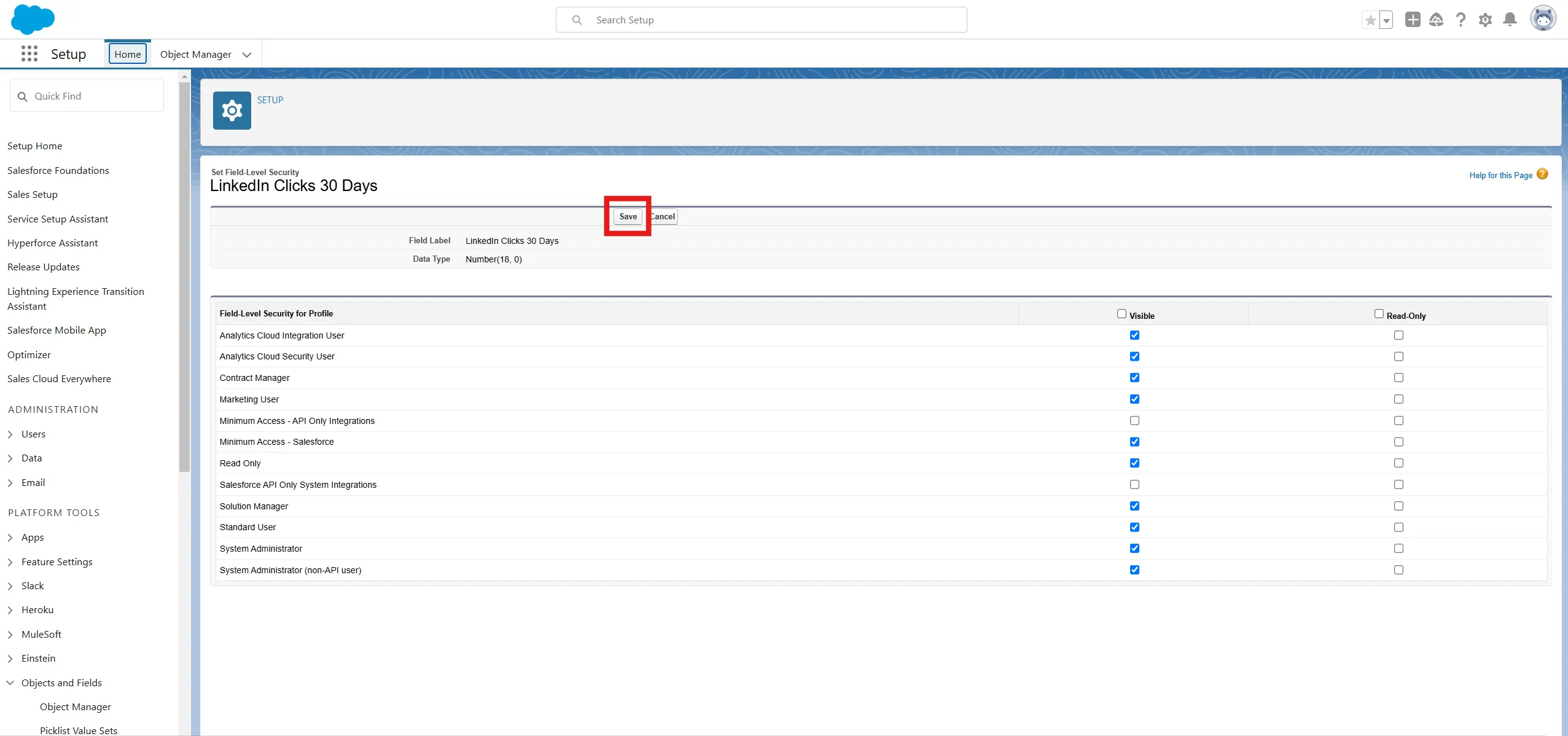This screenshot has height=736, width=1568.
Task: Open the Global Actions plus icon
Action: [x=1413, y=20]
